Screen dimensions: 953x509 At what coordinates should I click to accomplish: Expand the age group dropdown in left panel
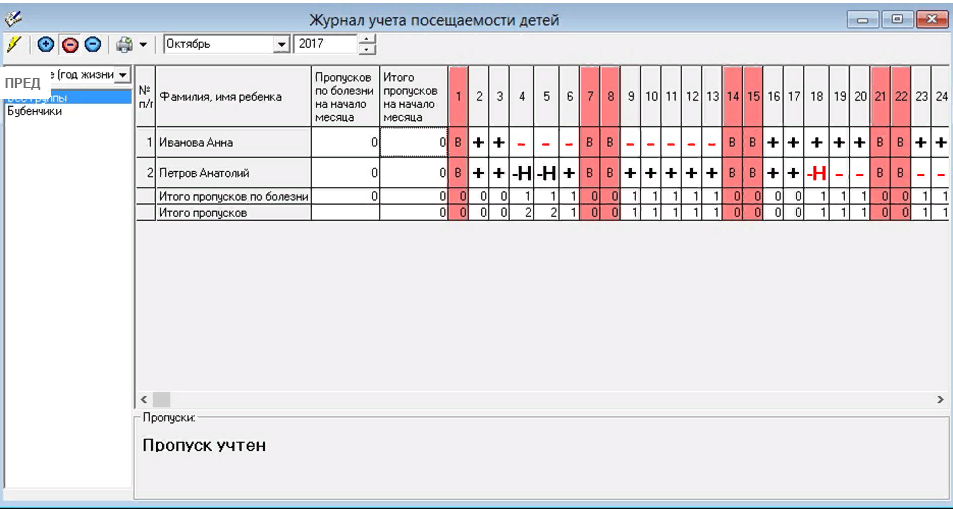click(123, 75)
